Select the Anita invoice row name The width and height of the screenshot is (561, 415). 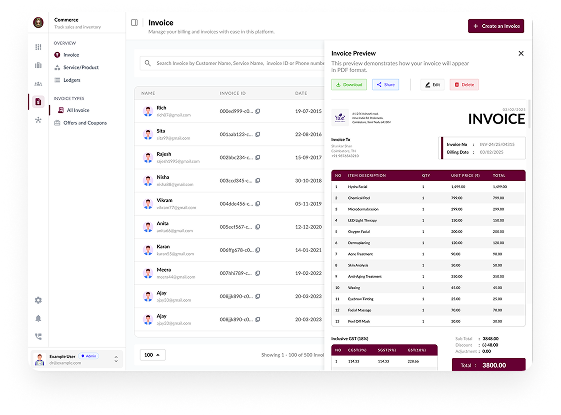[162, 224]
